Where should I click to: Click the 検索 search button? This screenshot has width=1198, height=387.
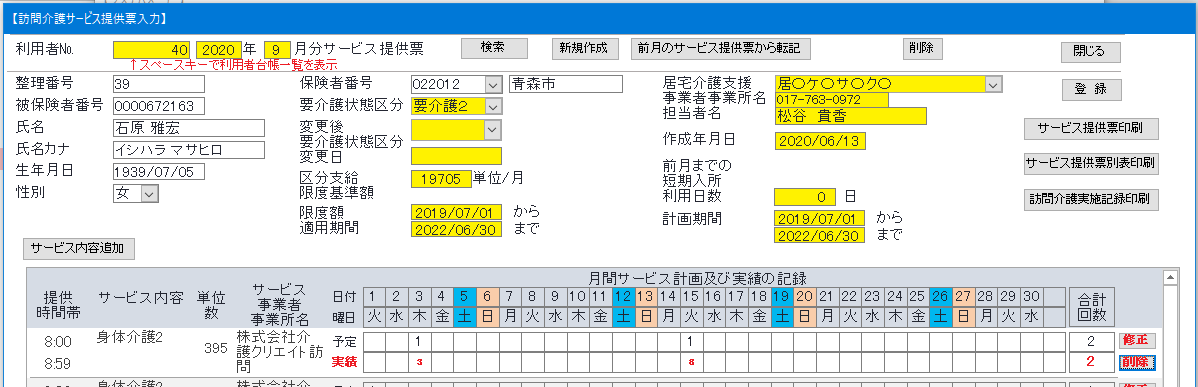(494, 47)
